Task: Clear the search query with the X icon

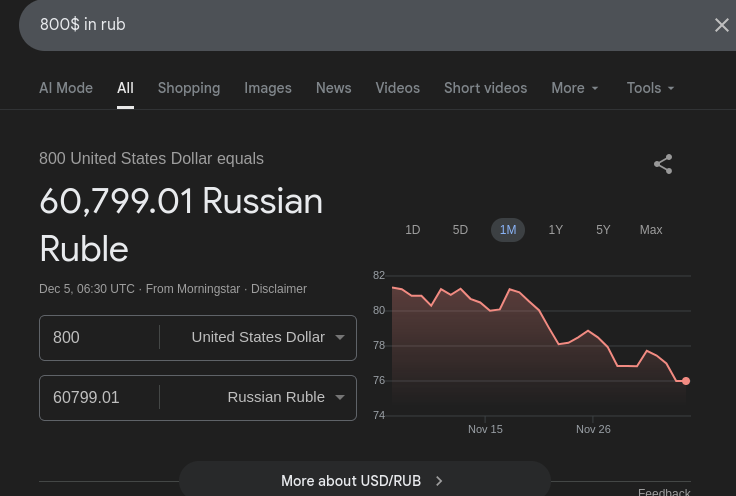Action: [721, 25]
